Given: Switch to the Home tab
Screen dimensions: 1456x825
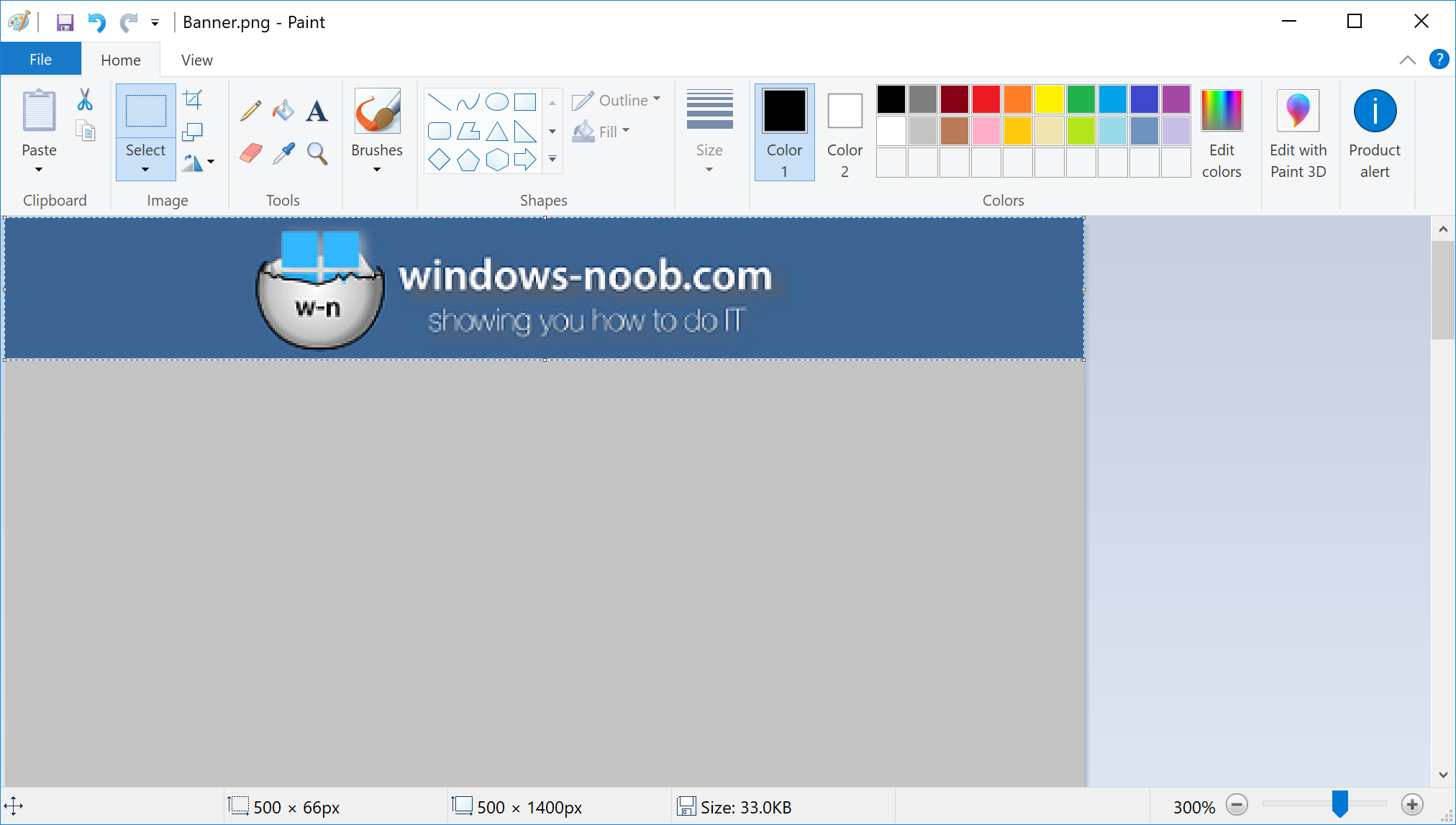Looking at the screenshot, I should pos(121,60).
